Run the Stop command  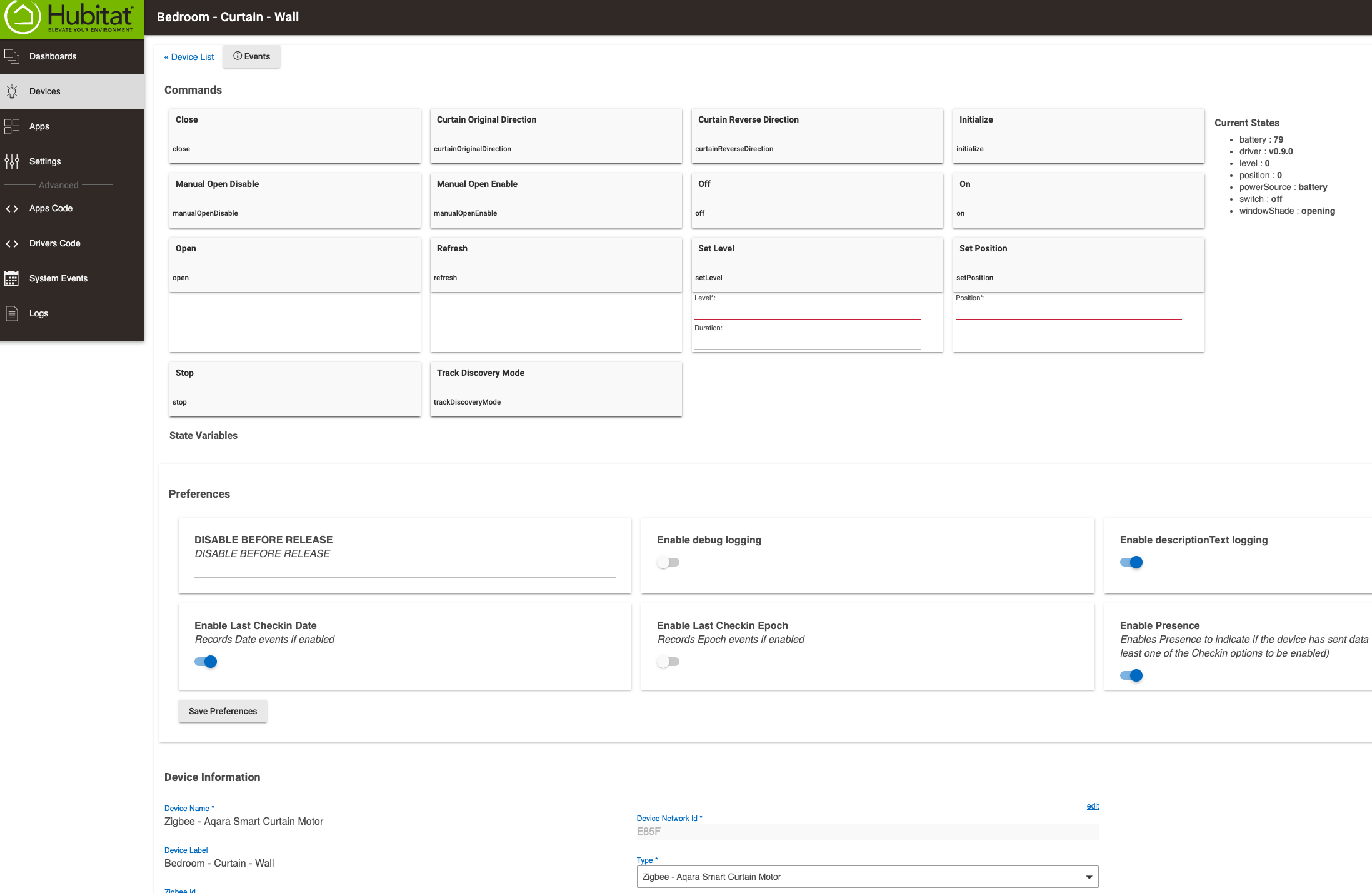(294, 389)
